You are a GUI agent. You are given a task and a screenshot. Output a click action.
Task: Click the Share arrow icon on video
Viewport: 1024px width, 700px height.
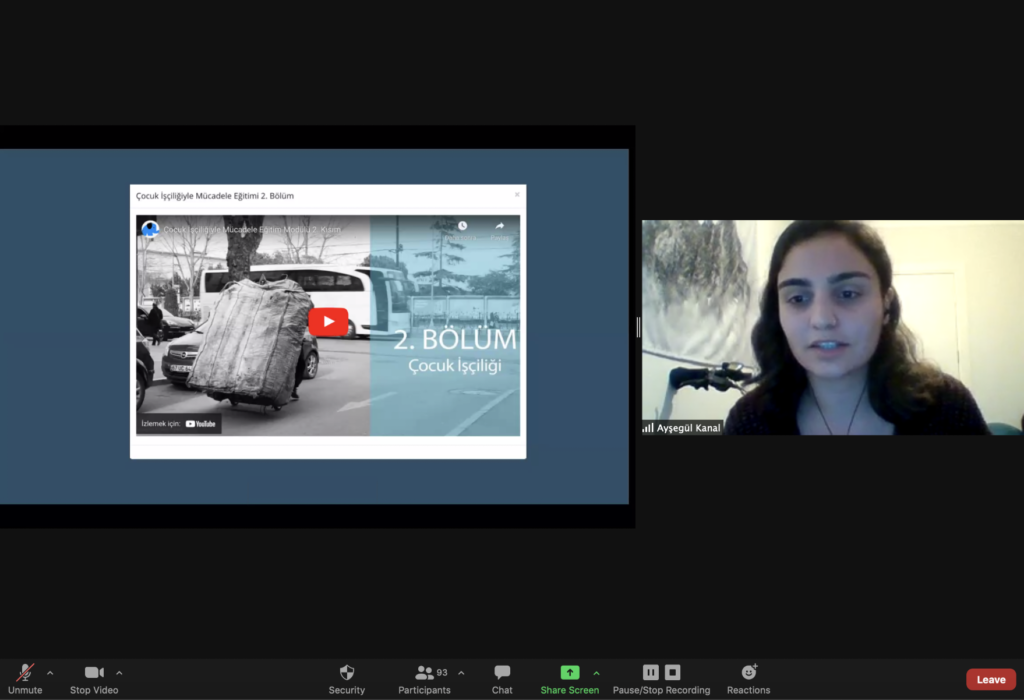coord(500,226)
